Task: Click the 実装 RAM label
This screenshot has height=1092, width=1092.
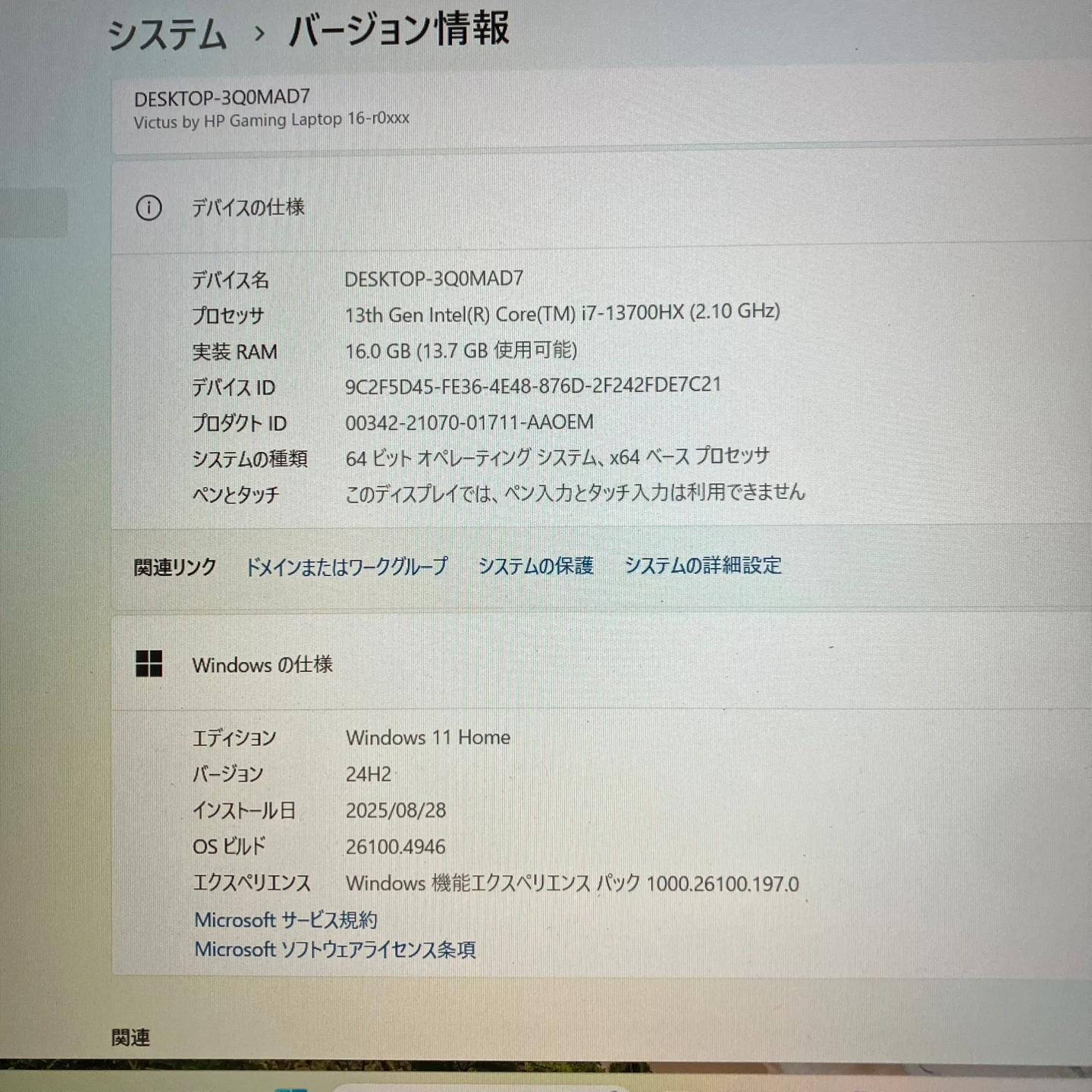Action: point(235,352)
